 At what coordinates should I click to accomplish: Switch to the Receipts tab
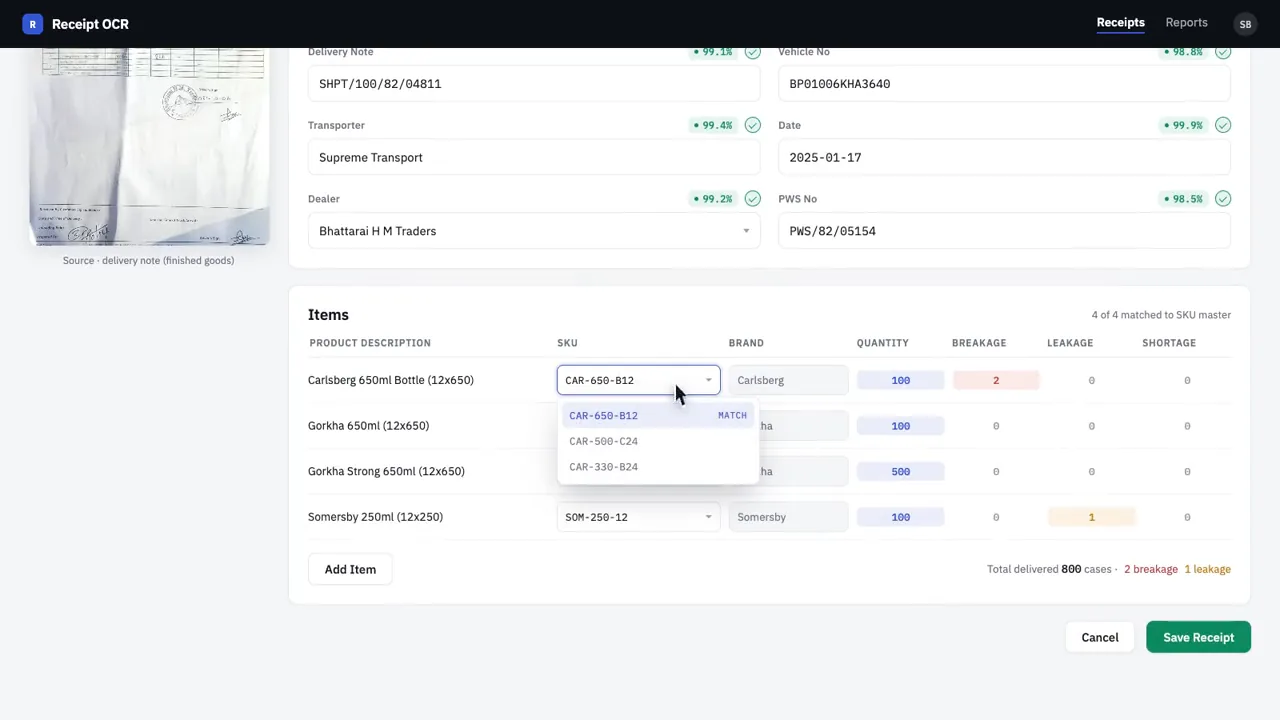pos(1120,23)
